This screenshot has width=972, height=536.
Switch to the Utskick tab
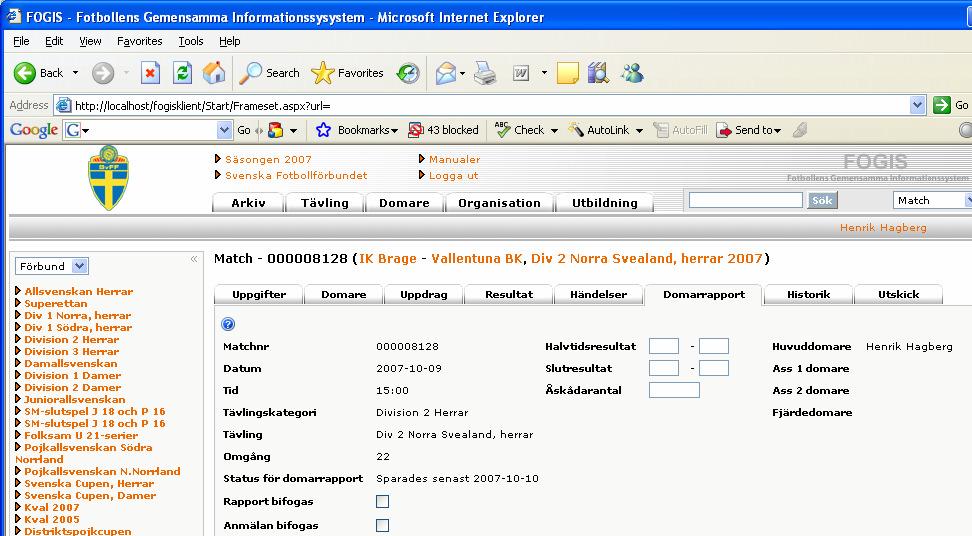click(x=898, y=294)
